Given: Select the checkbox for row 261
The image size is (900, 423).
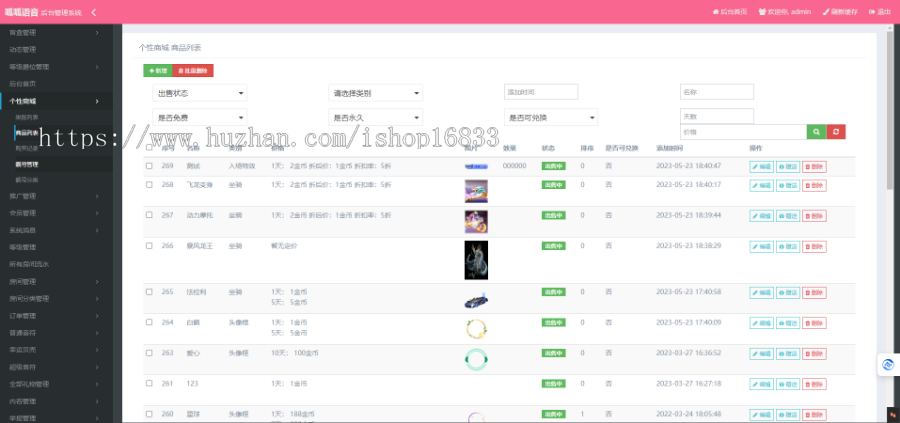Looking at the screenshot, I should 149,383.
